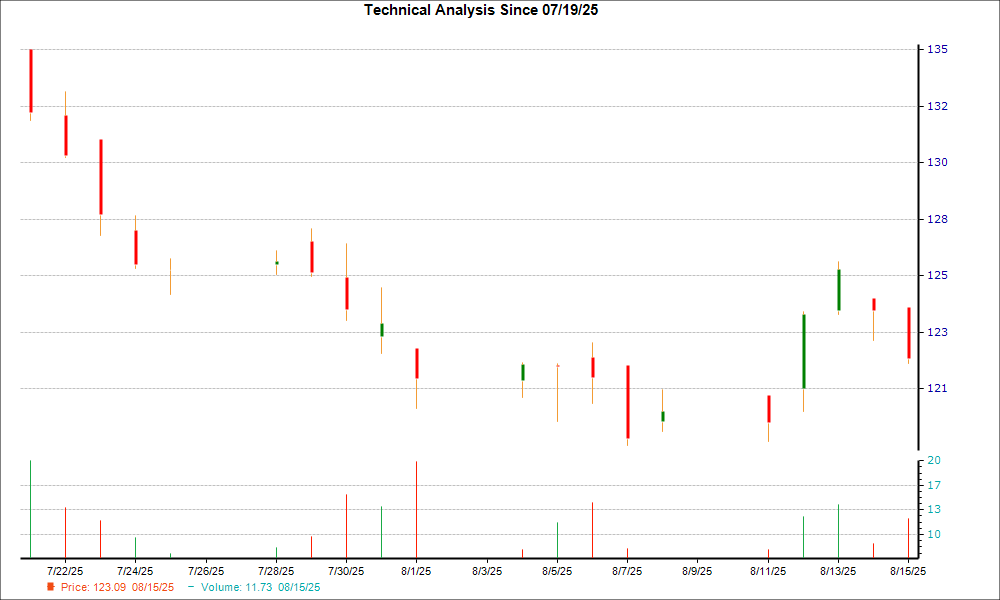Click the teal Volume legend dash icon

coord(191,587)
